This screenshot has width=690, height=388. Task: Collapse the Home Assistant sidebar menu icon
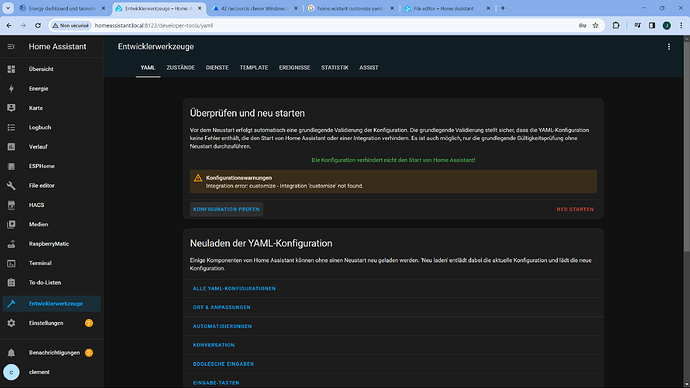pos(11,47)
